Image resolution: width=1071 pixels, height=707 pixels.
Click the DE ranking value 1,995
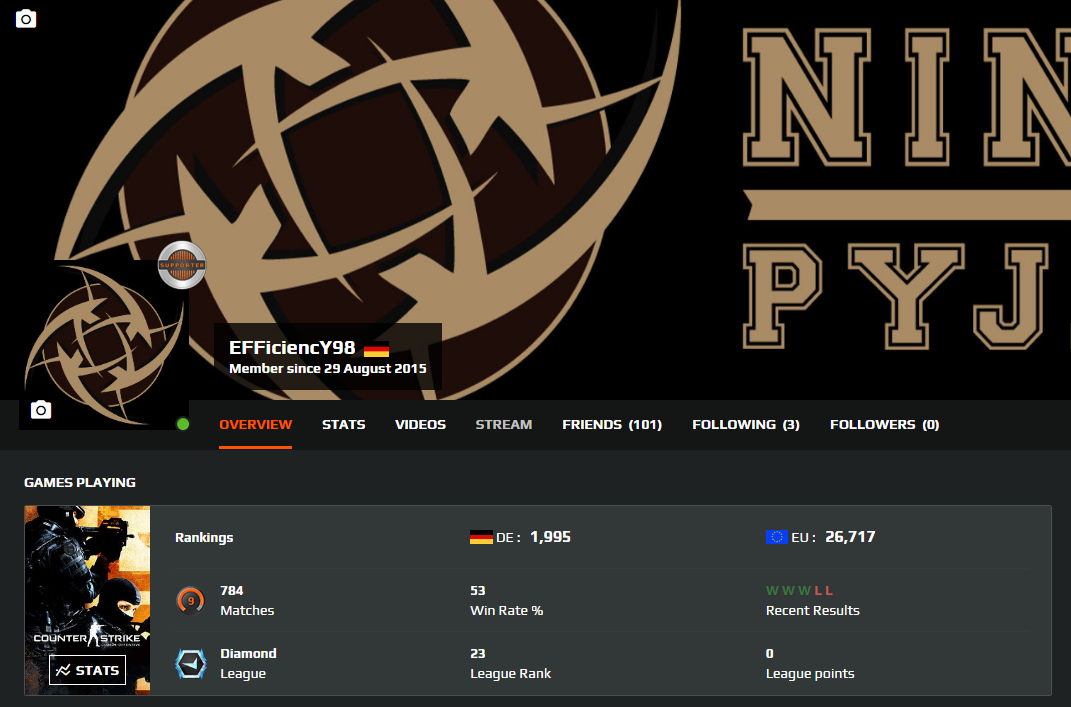point(551,537)
